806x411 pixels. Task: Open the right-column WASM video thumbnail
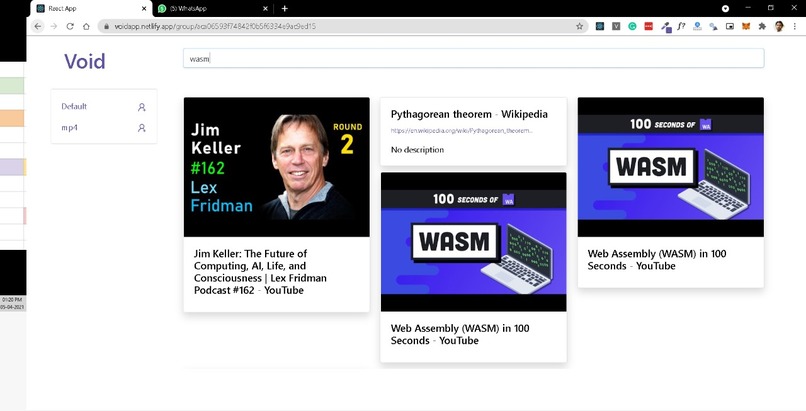[x=671, y=167]
